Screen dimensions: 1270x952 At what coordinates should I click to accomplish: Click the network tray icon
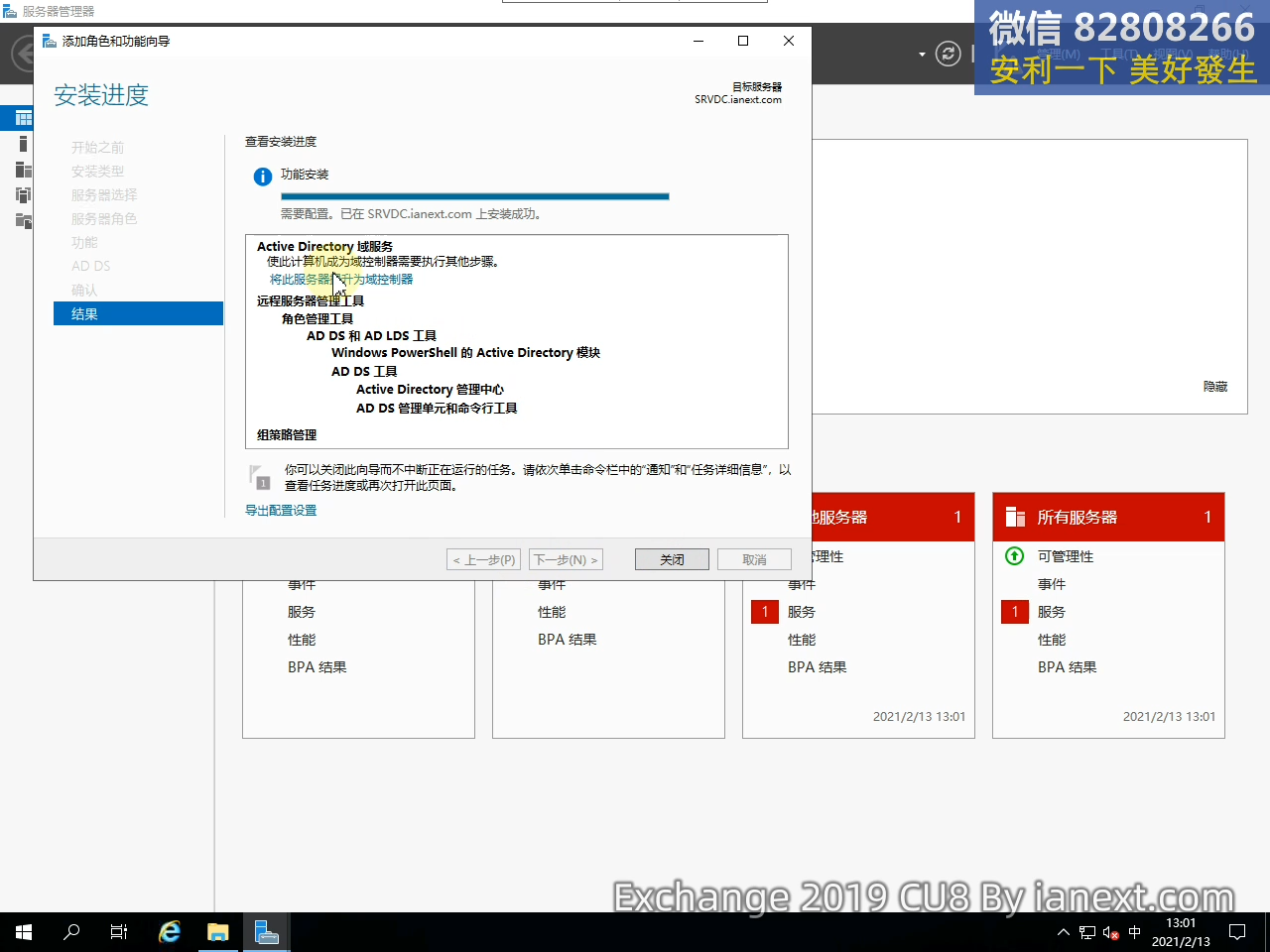tap(1087, 932)
